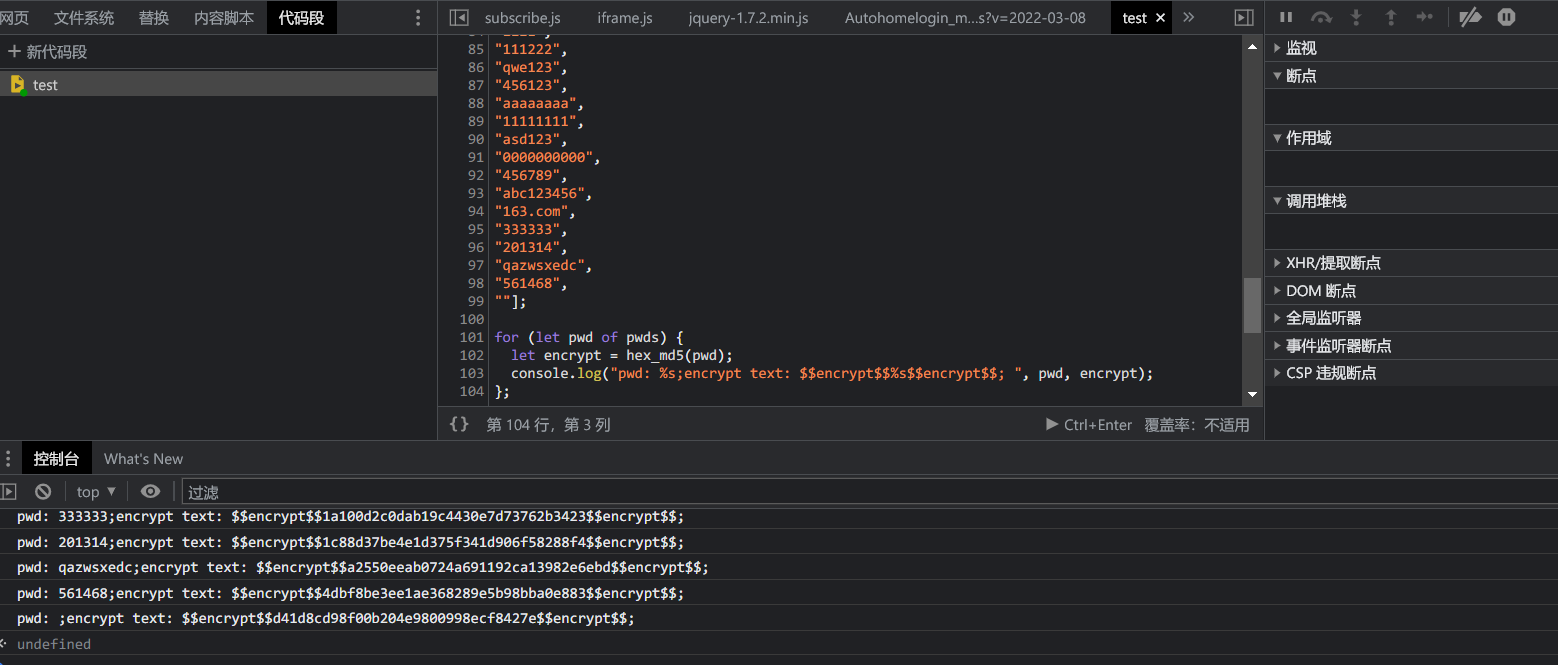Switch to the What's New drawer tab
Image resolution: width=1558 pixels, height=665 pixels.
pyautogui.click(x=143, y=459)
